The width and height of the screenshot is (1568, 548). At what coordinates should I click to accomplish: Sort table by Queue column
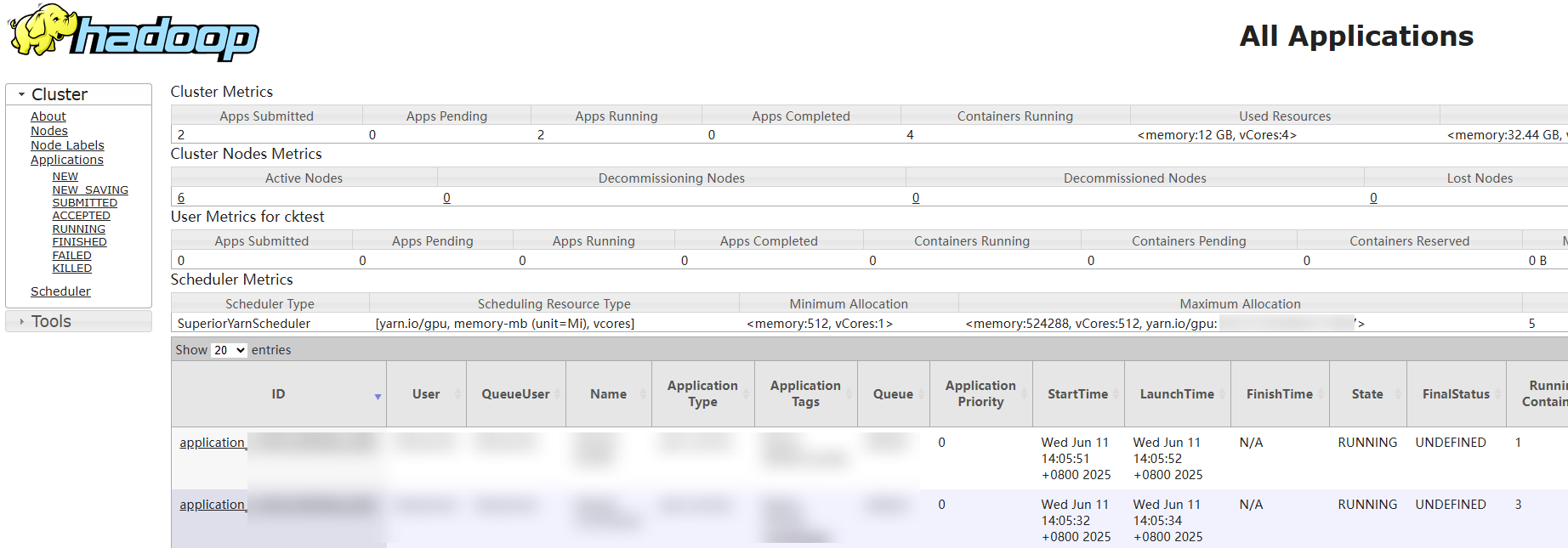(x=893, y=394)
